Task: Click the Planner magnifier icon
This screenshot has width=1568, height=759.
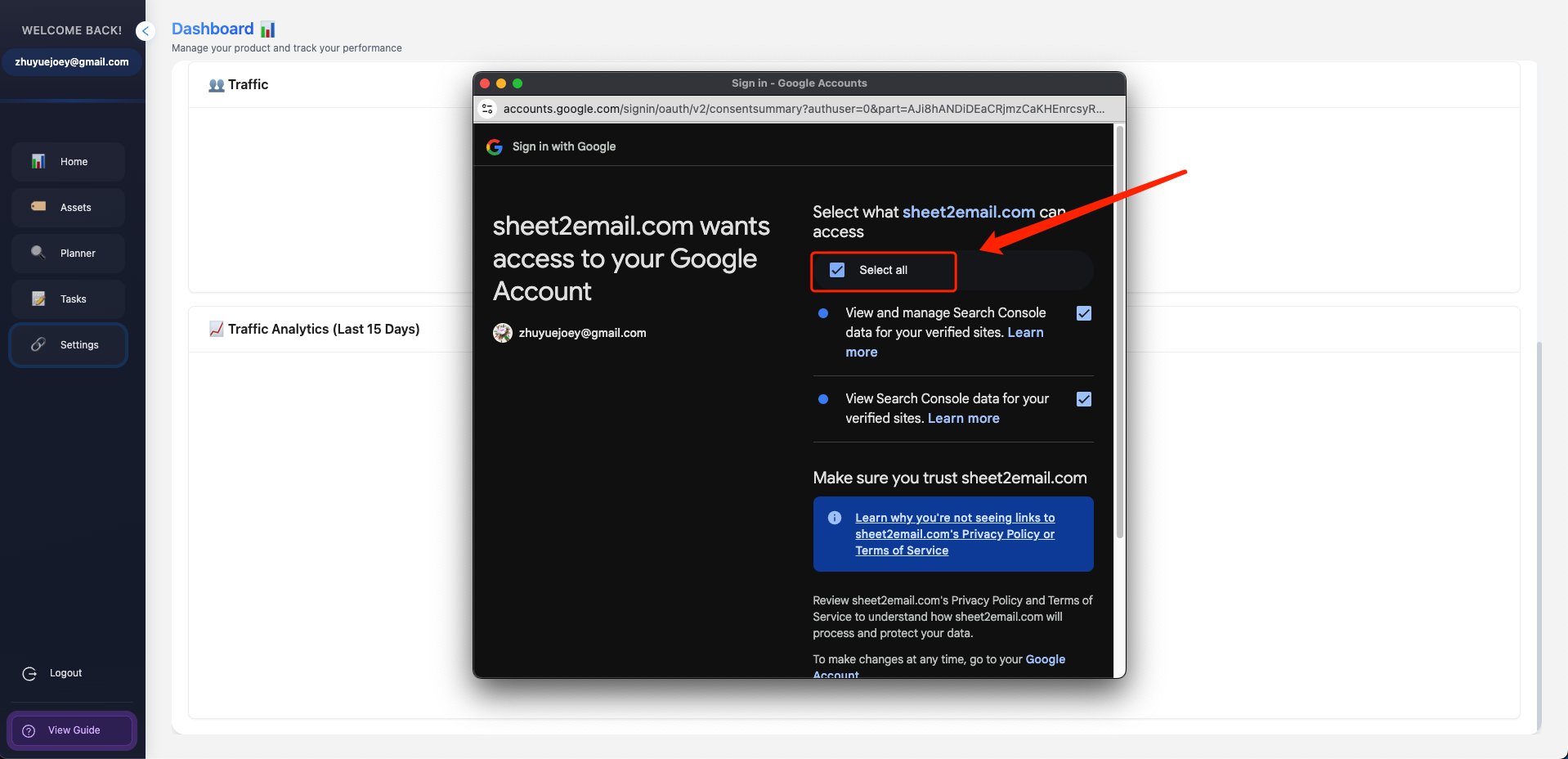Action: point(38,253)
